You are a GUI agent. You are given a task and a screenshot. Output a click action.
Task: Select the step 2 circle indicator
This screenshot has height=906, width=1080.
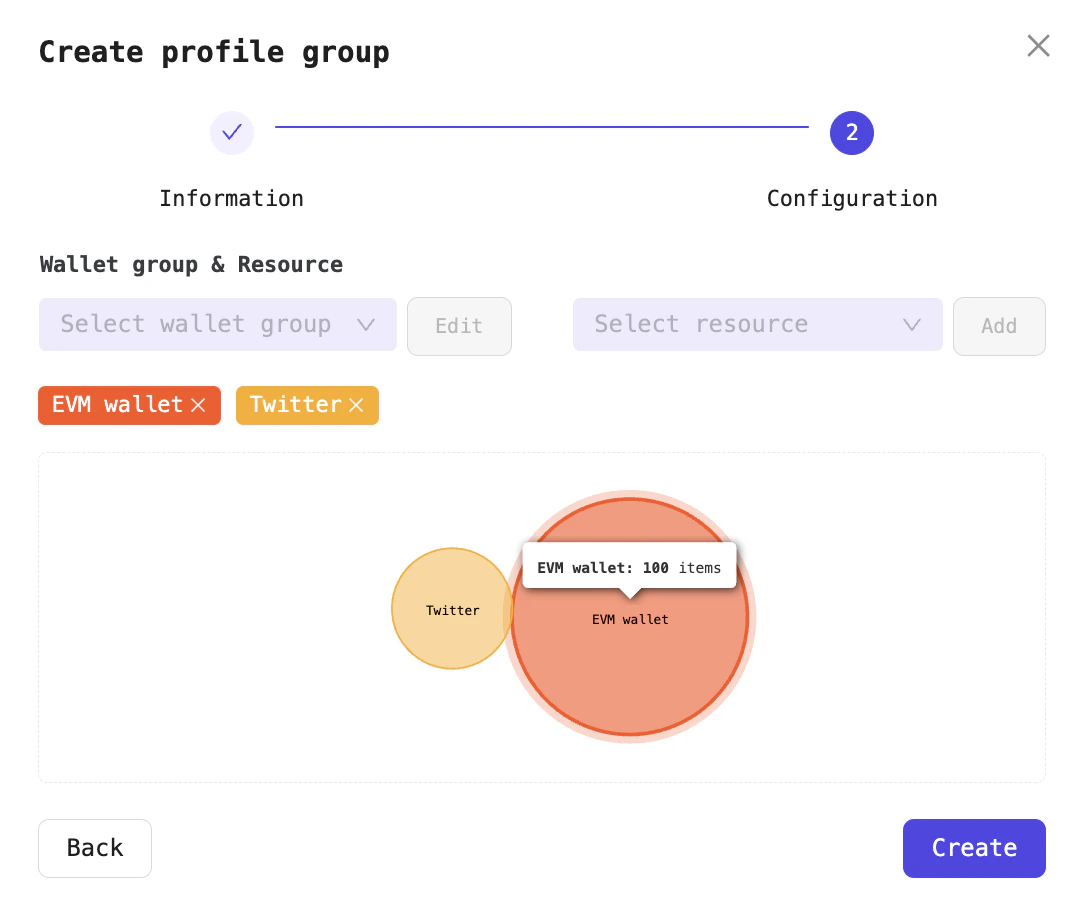coord(852,132)
